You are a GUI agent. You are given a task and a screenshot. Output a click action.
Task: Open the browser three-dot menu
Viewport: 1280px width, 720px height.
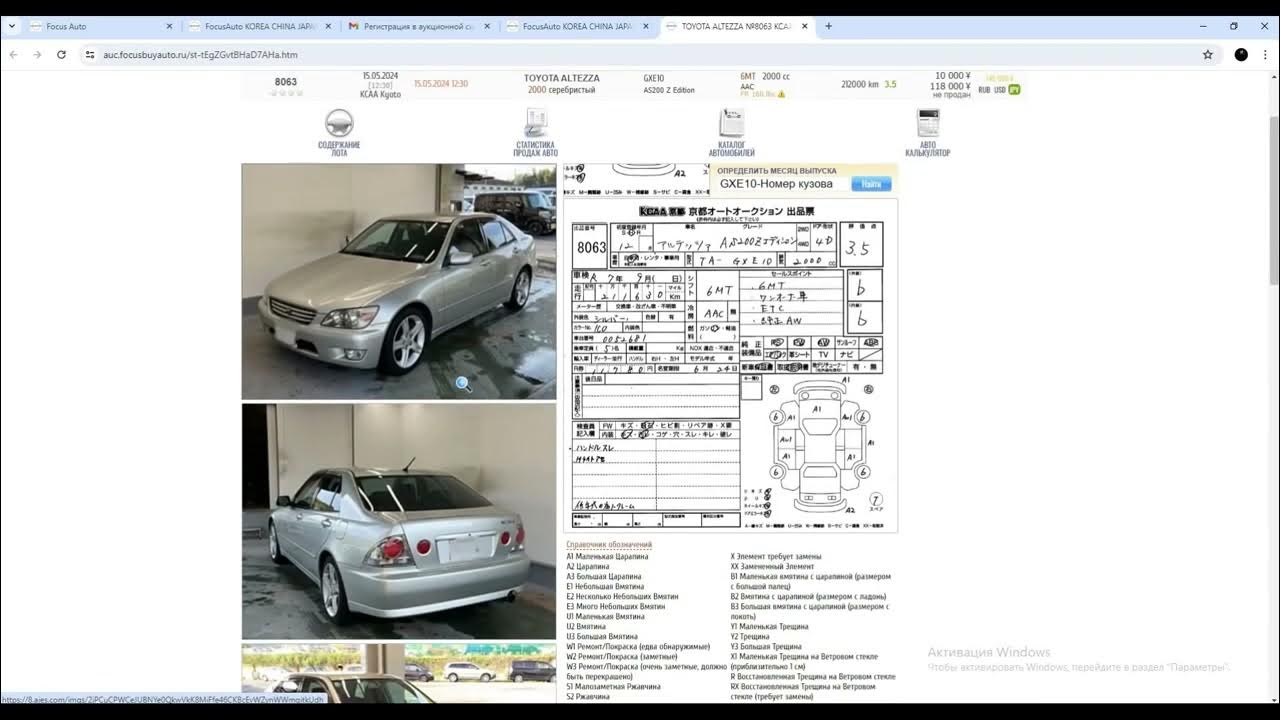pyautogui.click(x=1265, y=55)
